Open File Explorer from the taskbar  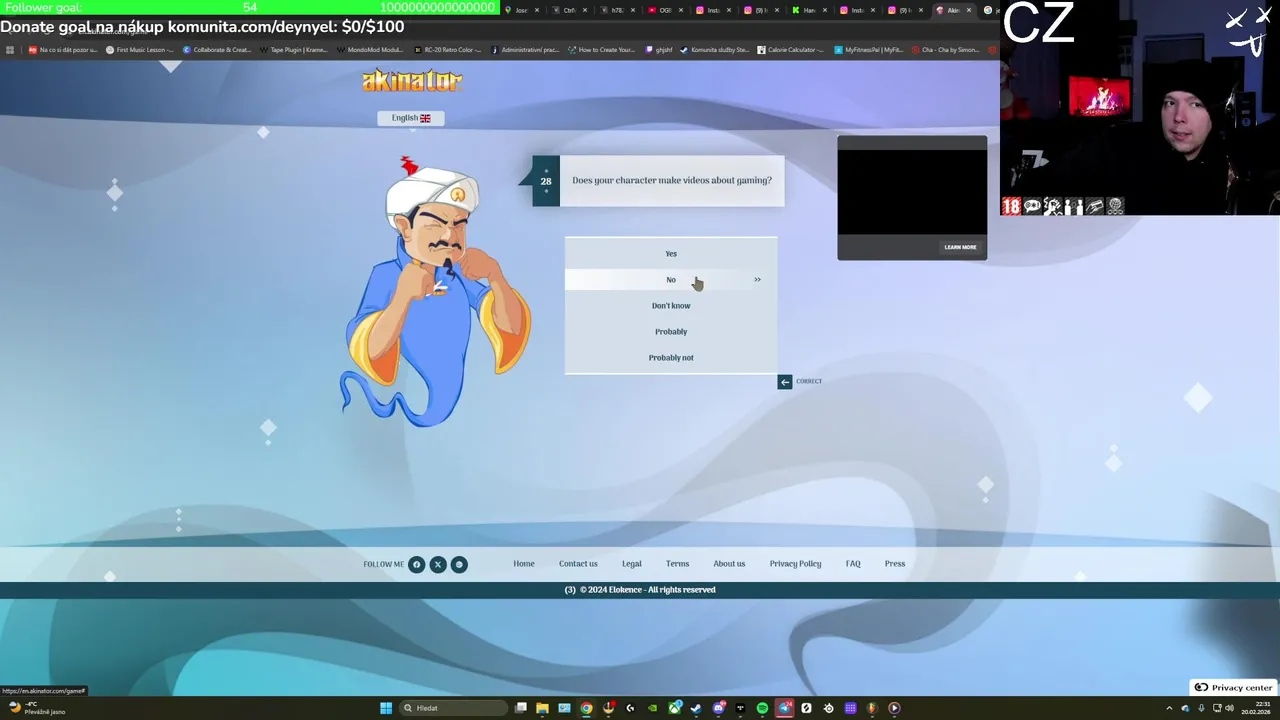(x=542, y=708)
